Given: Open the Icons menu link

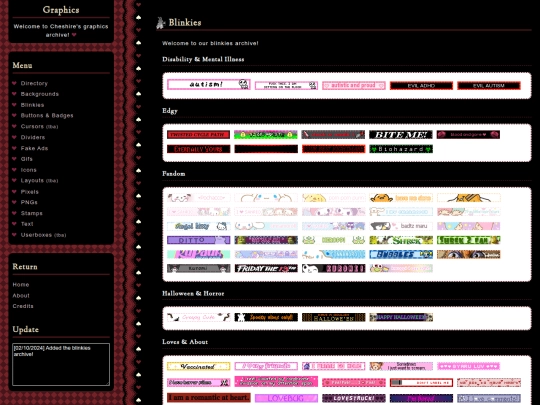Looking at the screenshot, I should (28, 170).
